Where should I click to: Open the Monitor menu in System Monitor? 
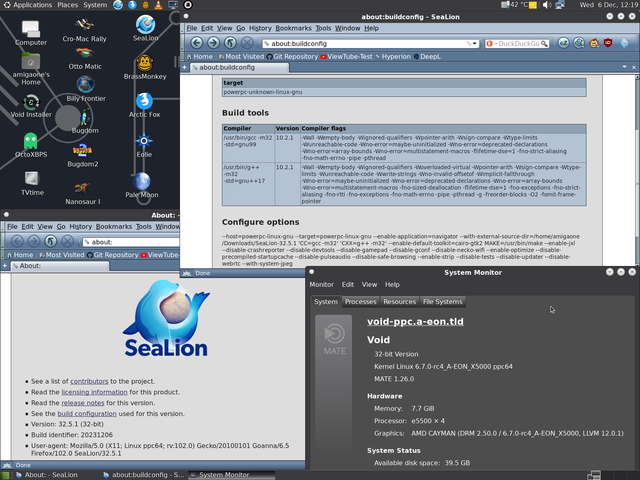coord(321,284)
